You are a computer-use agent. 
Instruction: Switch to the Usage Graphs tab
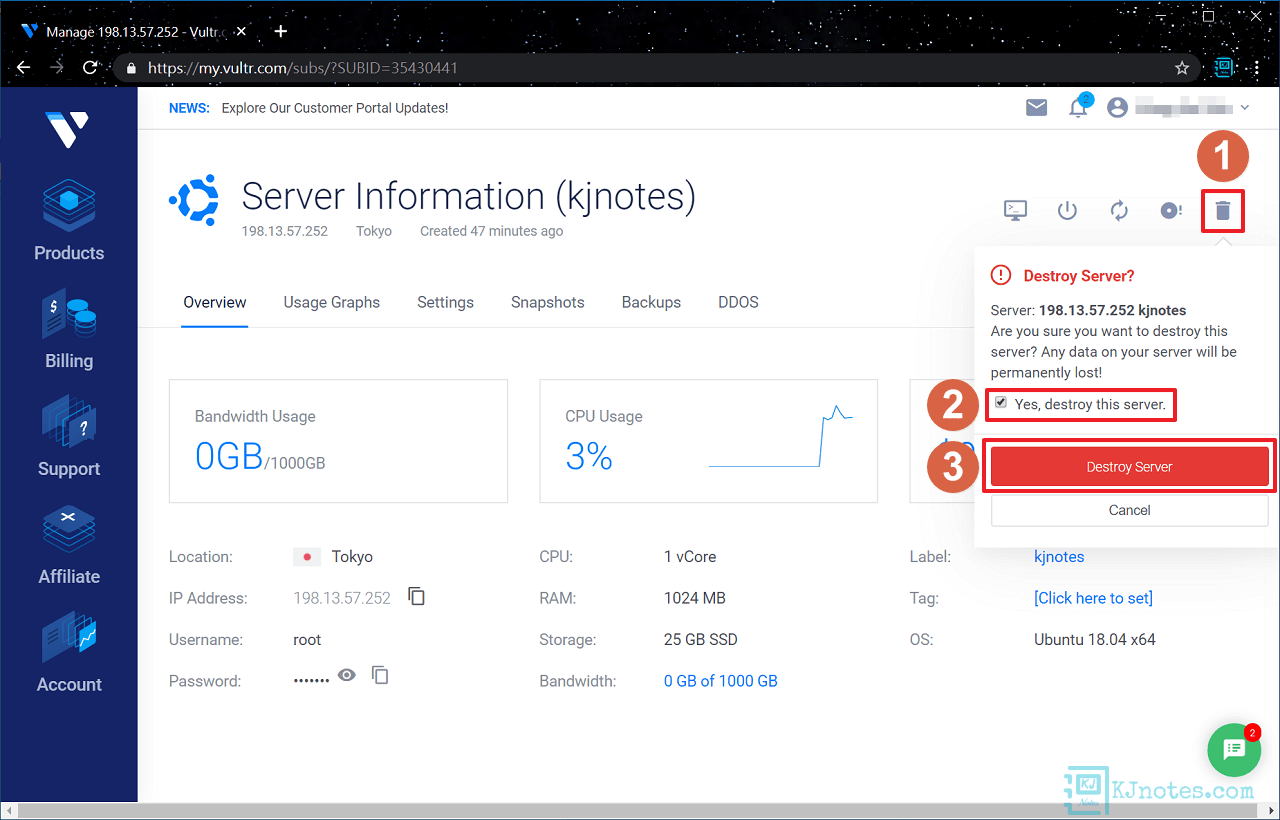click(332, 302)
